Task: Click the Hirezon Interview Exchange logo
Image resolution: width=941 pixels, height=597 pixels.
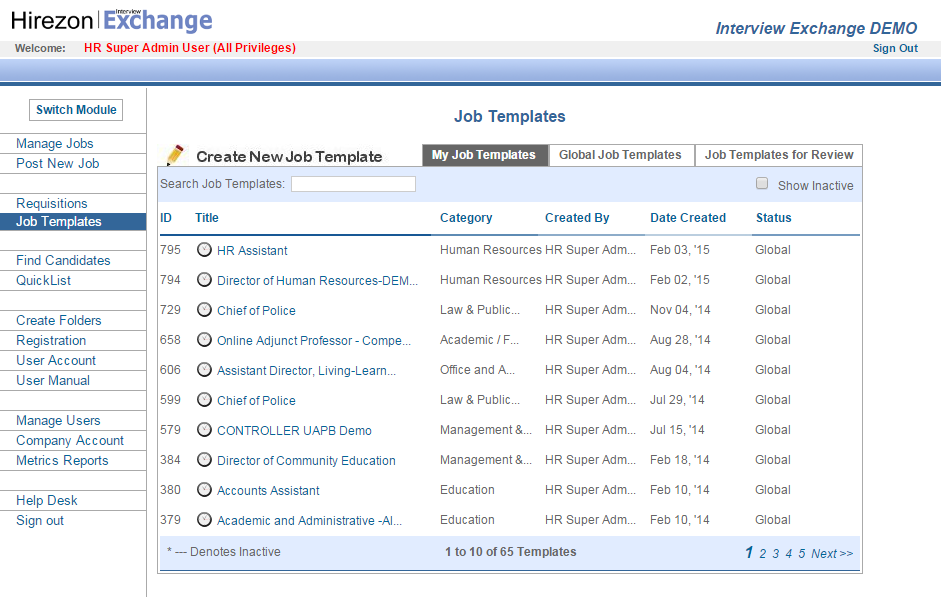Action: click(112, 20)
